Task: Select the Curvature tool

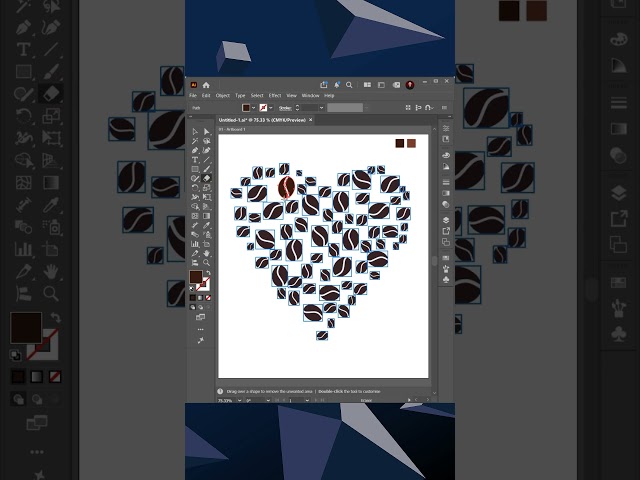Action: pyautogui.click(x=207, y=150)
